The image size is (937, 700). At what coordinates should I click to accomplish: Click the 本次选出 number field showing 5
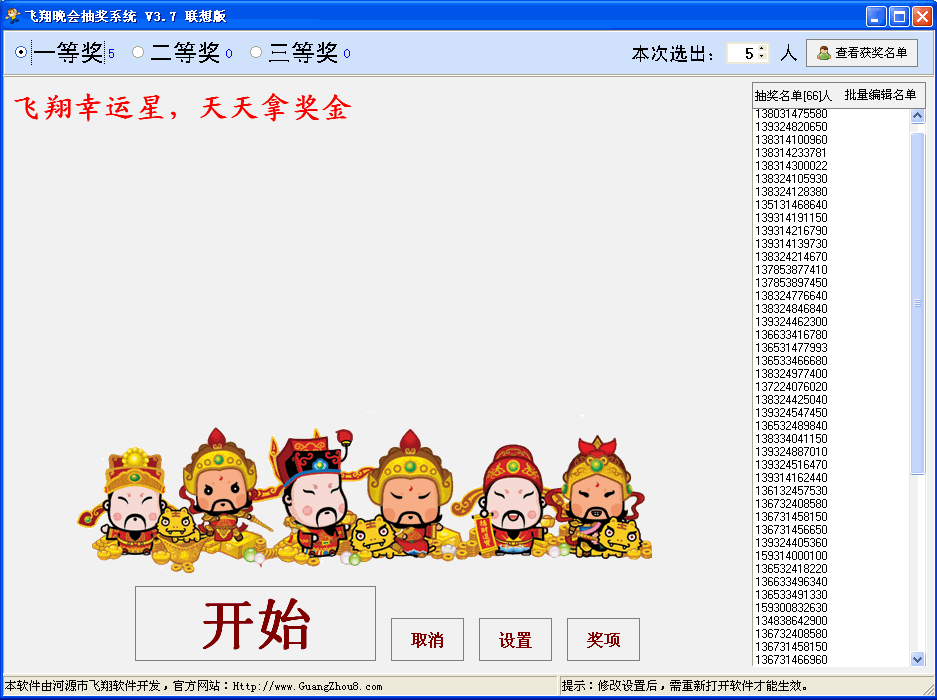742,53
